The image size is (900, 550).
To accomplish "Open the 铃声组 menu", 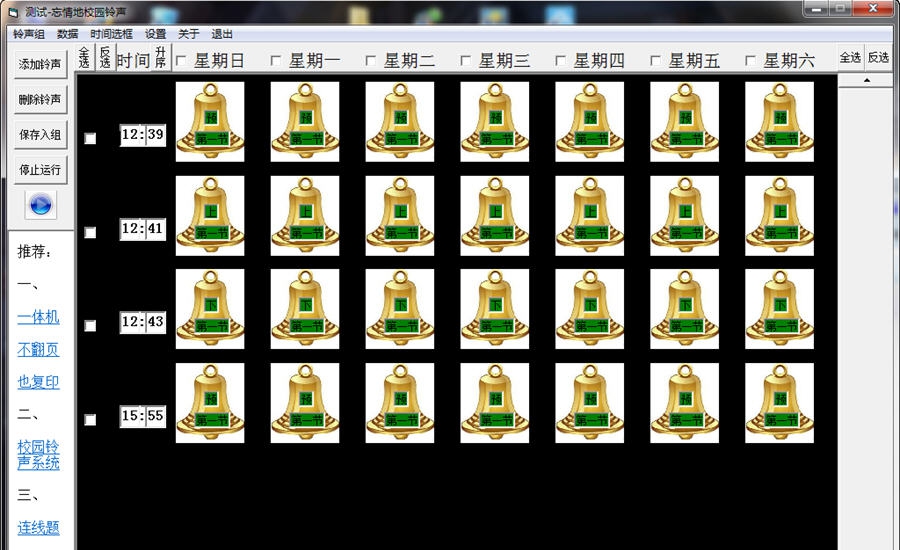I will 29,34.
